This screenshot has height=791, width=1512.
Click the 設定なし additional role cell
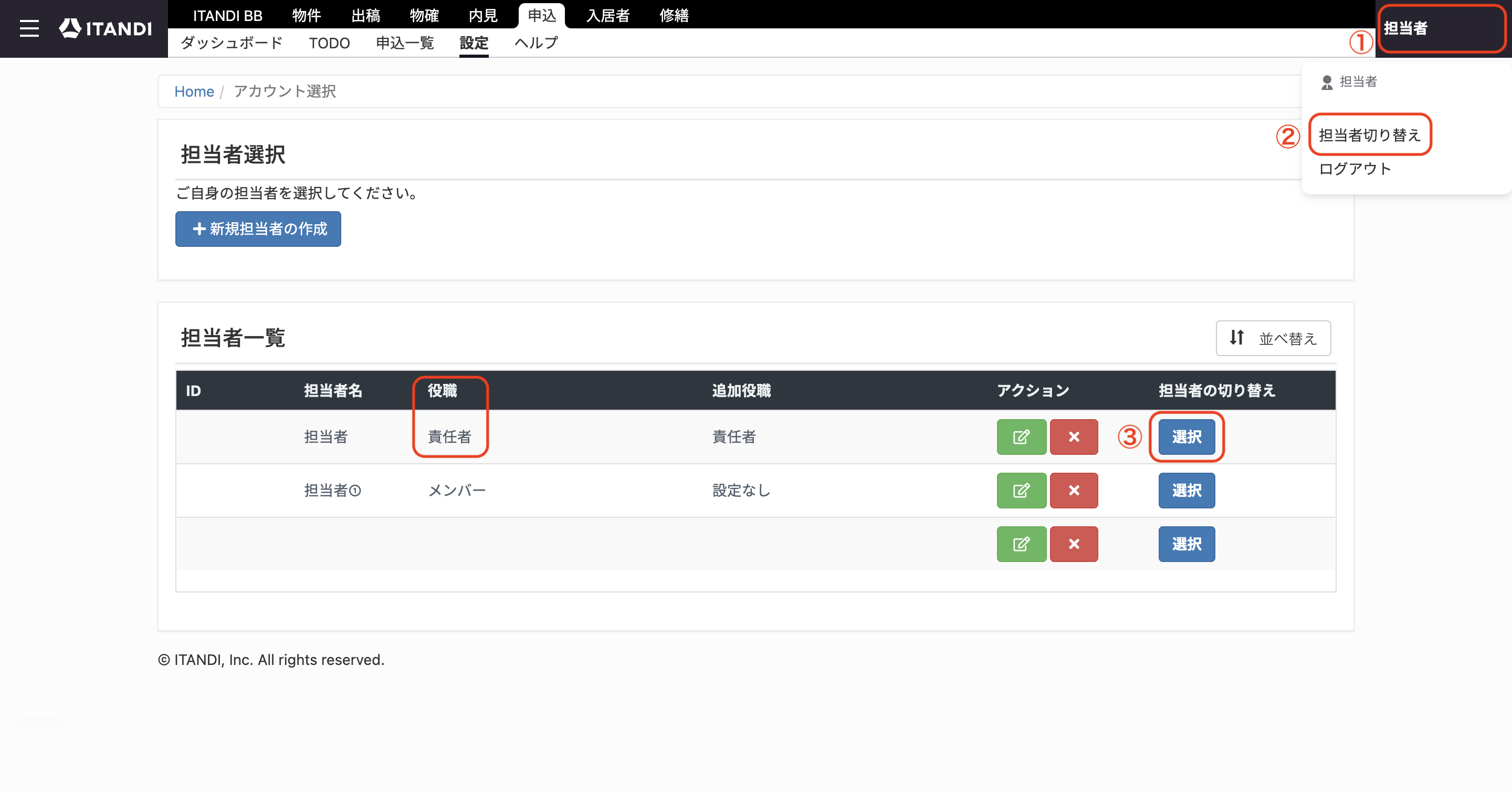[x=741, y=491]
